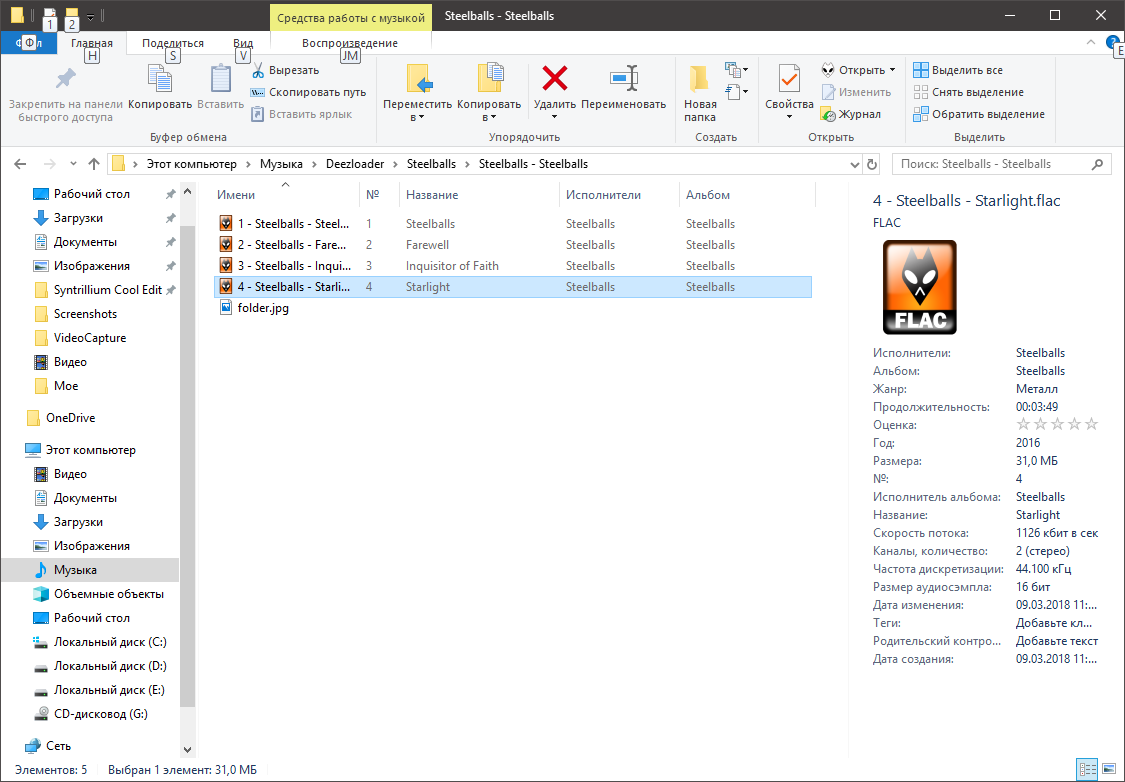The height and width of the screenshot is (782, 1125).
Task: Click Paste shortcut (Вставить ярлык)
Action: coord(301,114)
